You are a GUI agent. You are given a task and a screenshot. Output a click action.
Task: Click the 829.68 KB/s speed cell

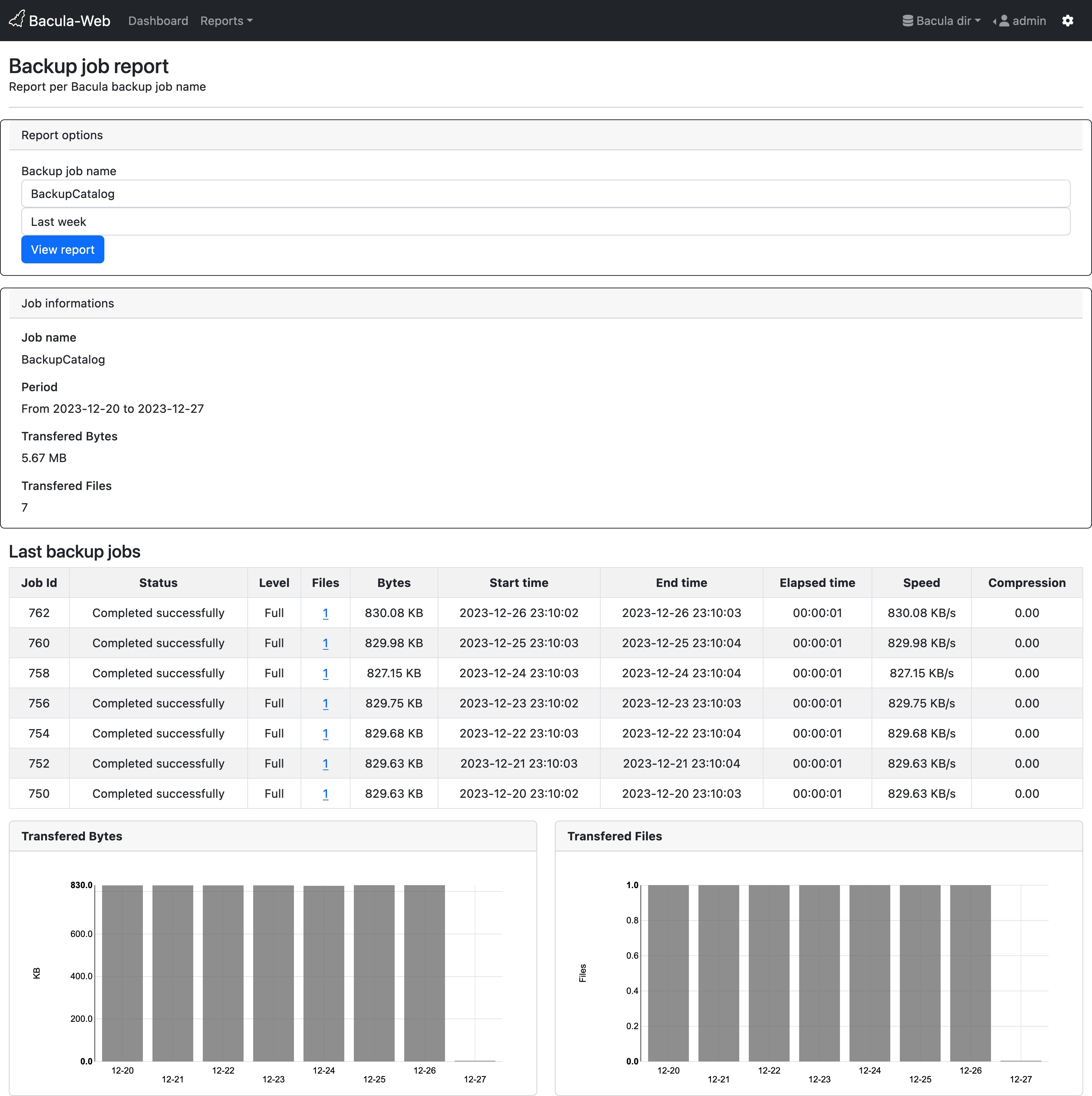click(922, 733)
